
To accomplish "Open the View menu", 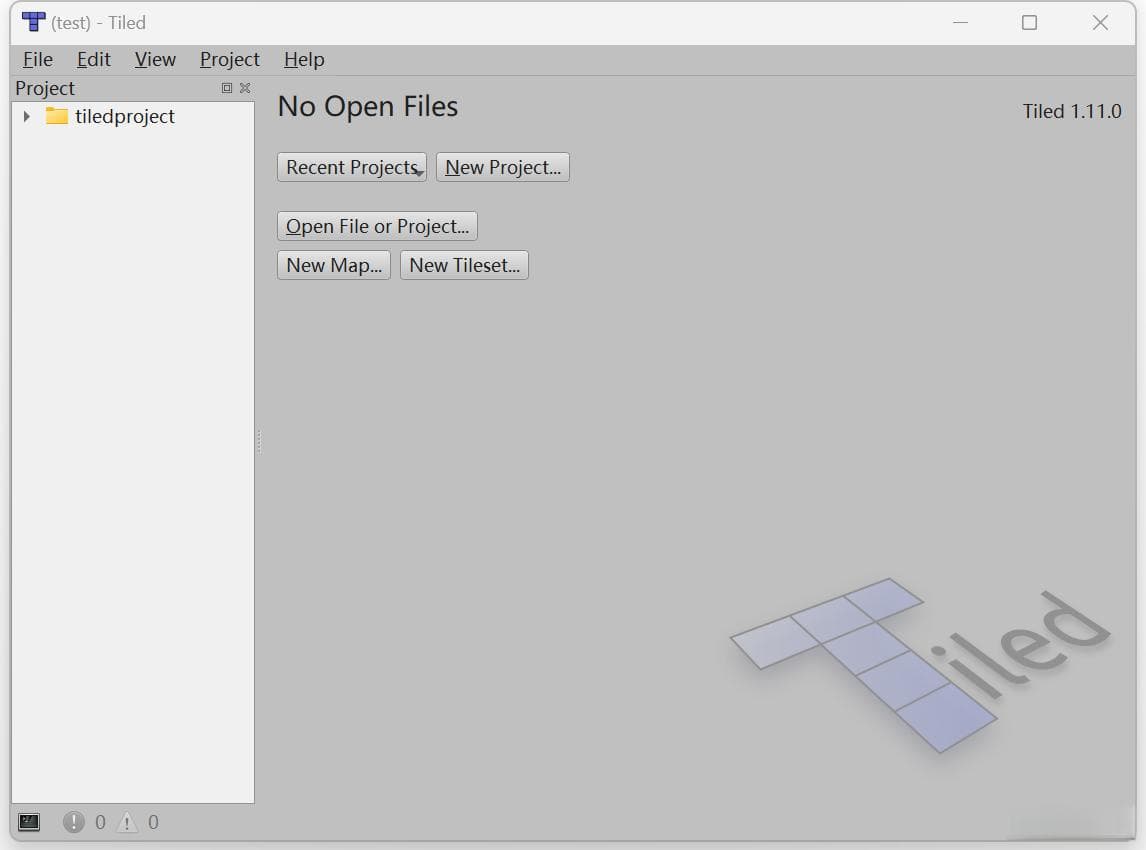I will coord(155,59).
